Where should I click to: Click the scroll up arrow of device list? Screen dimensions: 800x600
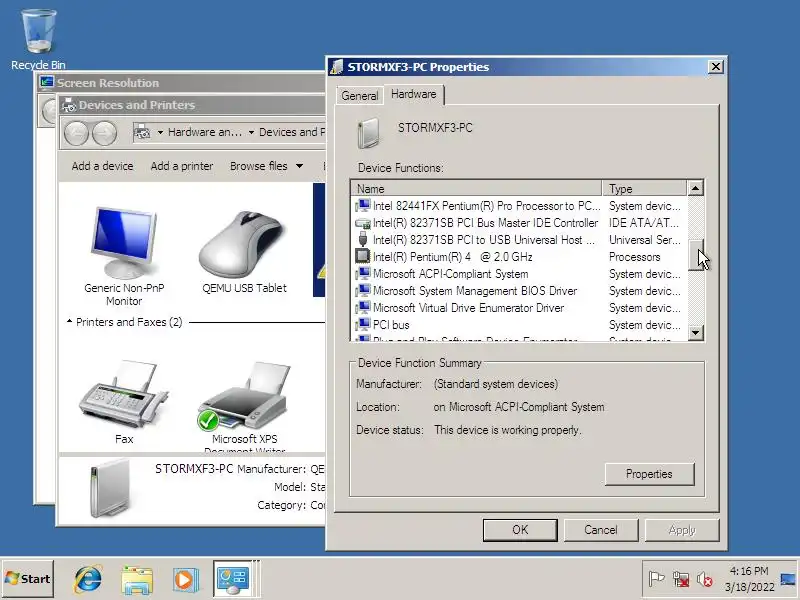click(695, 188)
